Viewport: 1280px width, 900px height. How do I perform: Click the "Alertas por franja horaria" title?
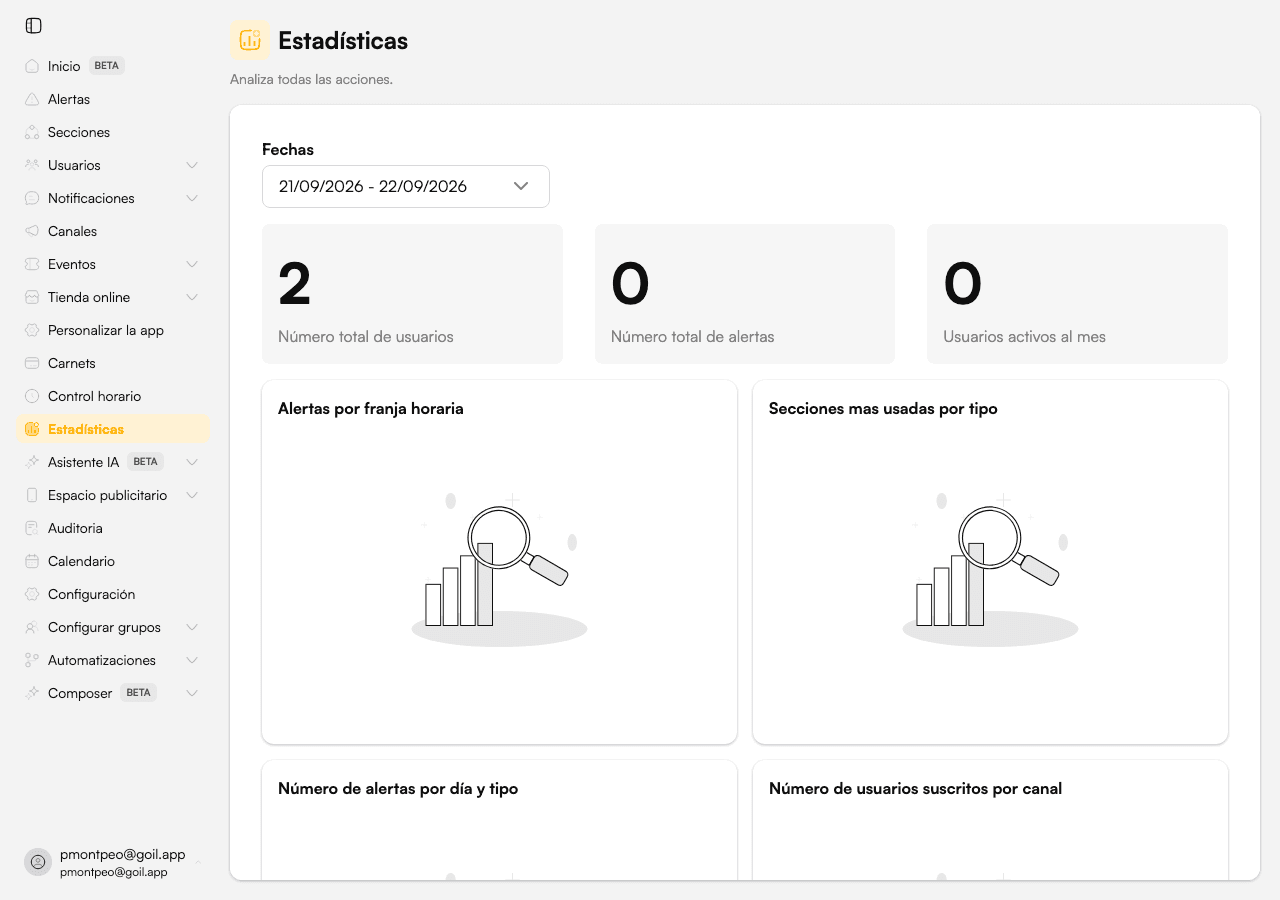click(371, 408)
